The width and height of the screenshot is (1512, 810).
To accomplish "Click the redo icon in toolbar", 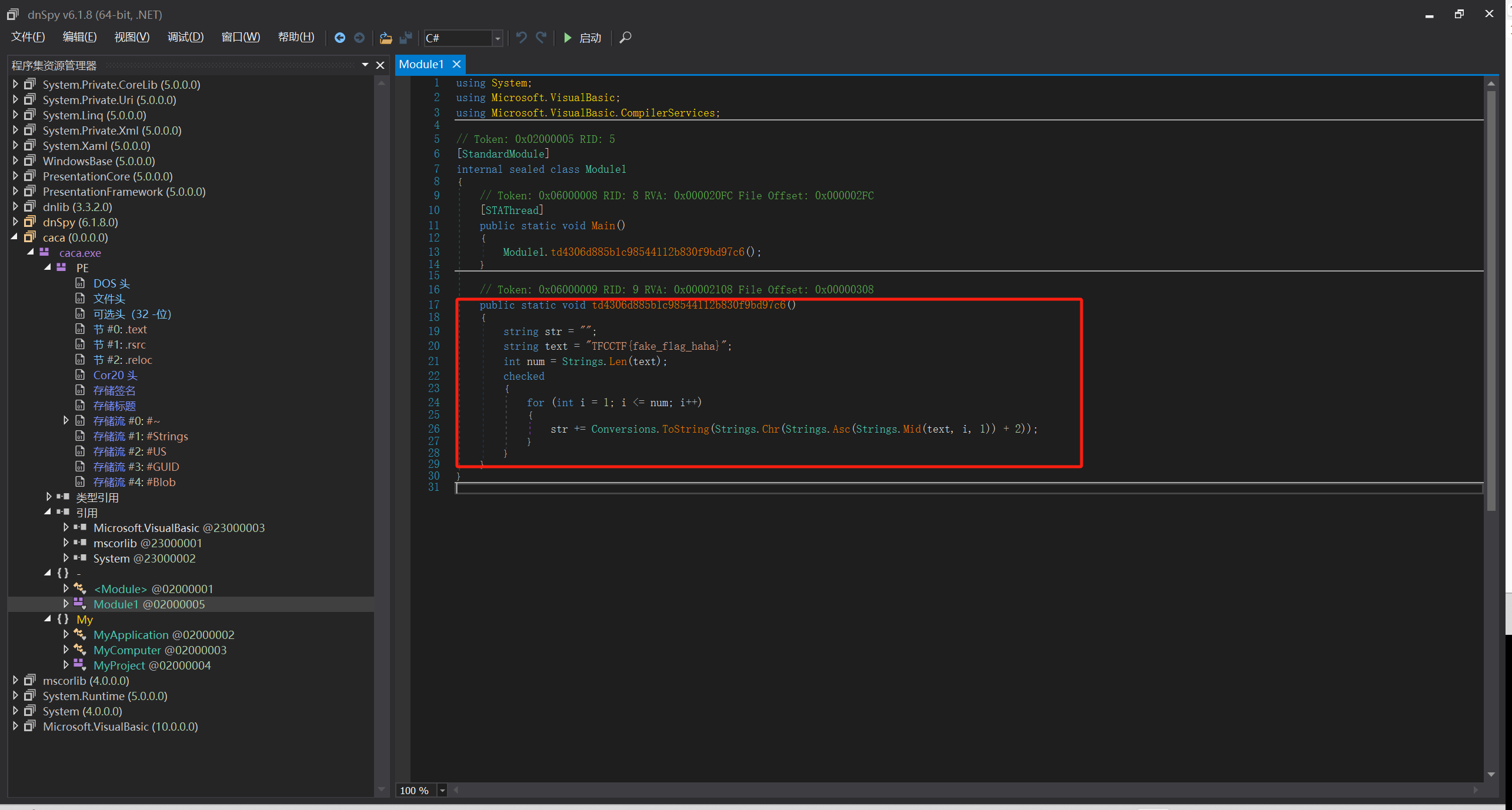I will coord(541,38).
